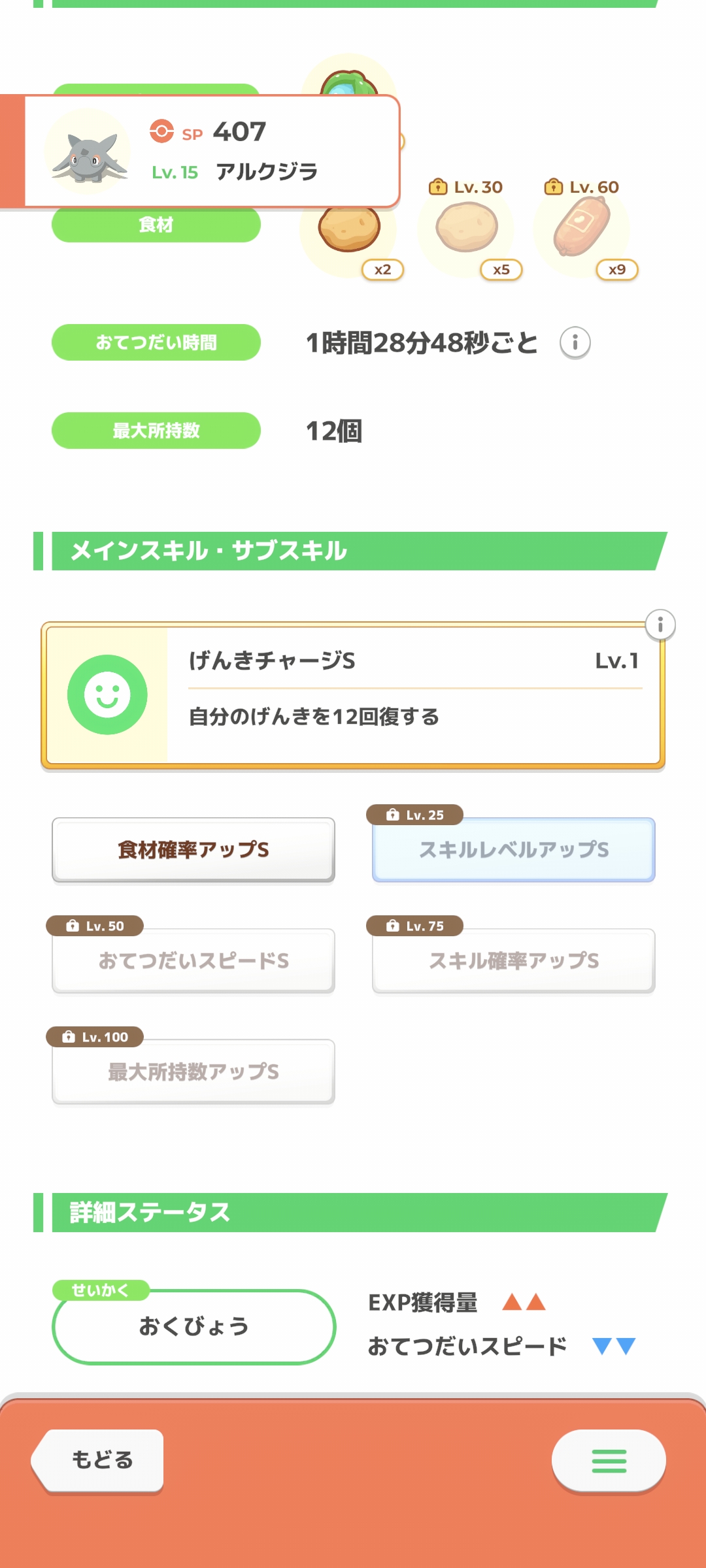Select the locked スキル確率アップS sub skill
Image resolution: width=706 pixels, height=1568 pixels.
514,960
